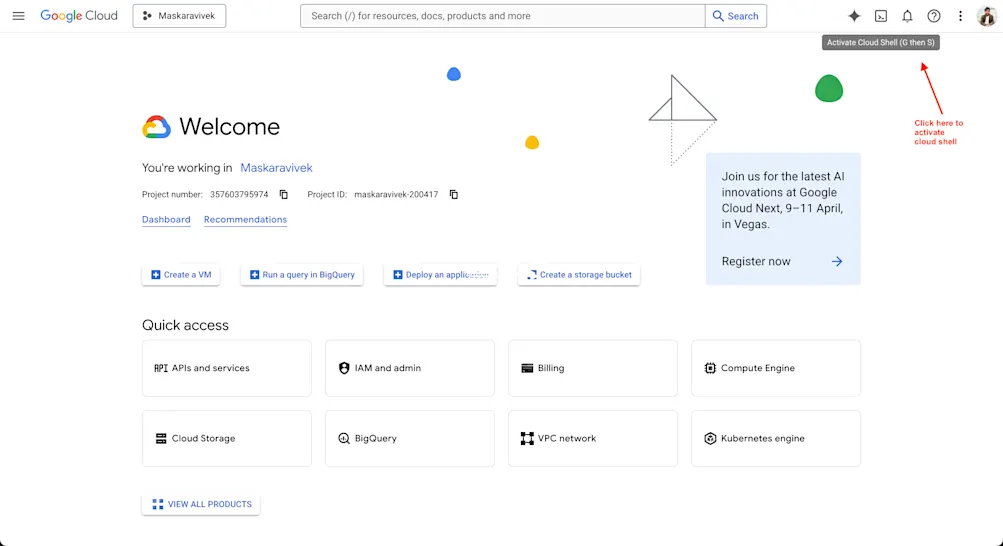Screen dimensions: 1003x546
Task: Open the user account avatar
Action: click(x=986, y=16)
